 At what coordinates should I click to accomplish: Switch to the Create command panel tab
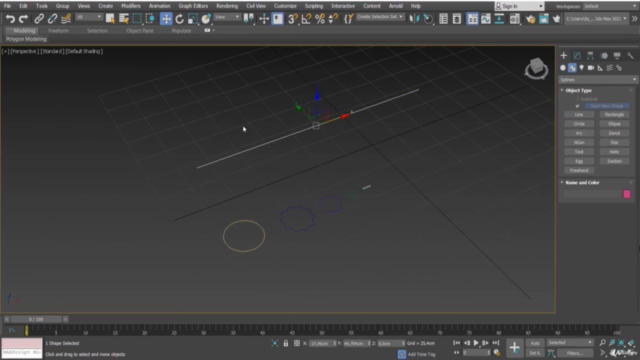pyautogui.click(x=564, y=56)
